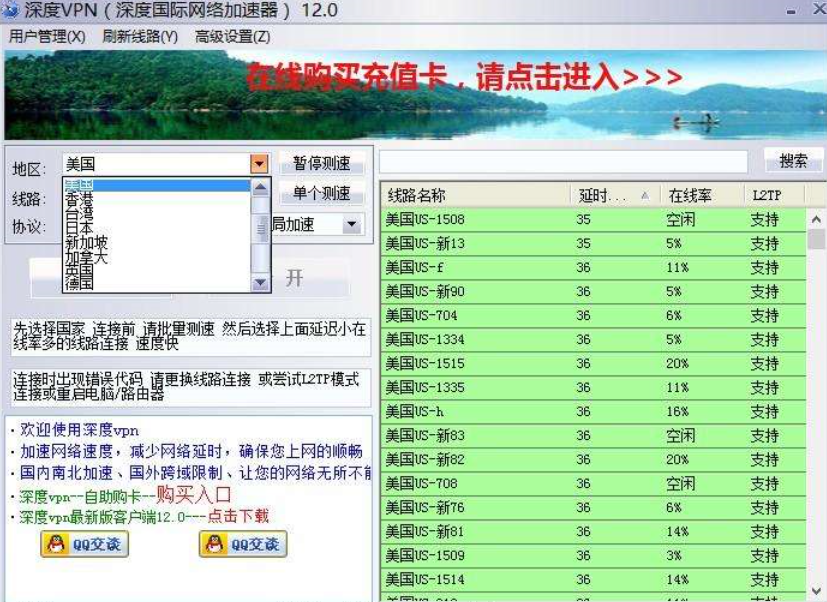Open the 刷新线路(Y) menu

(x=140, y=36)
